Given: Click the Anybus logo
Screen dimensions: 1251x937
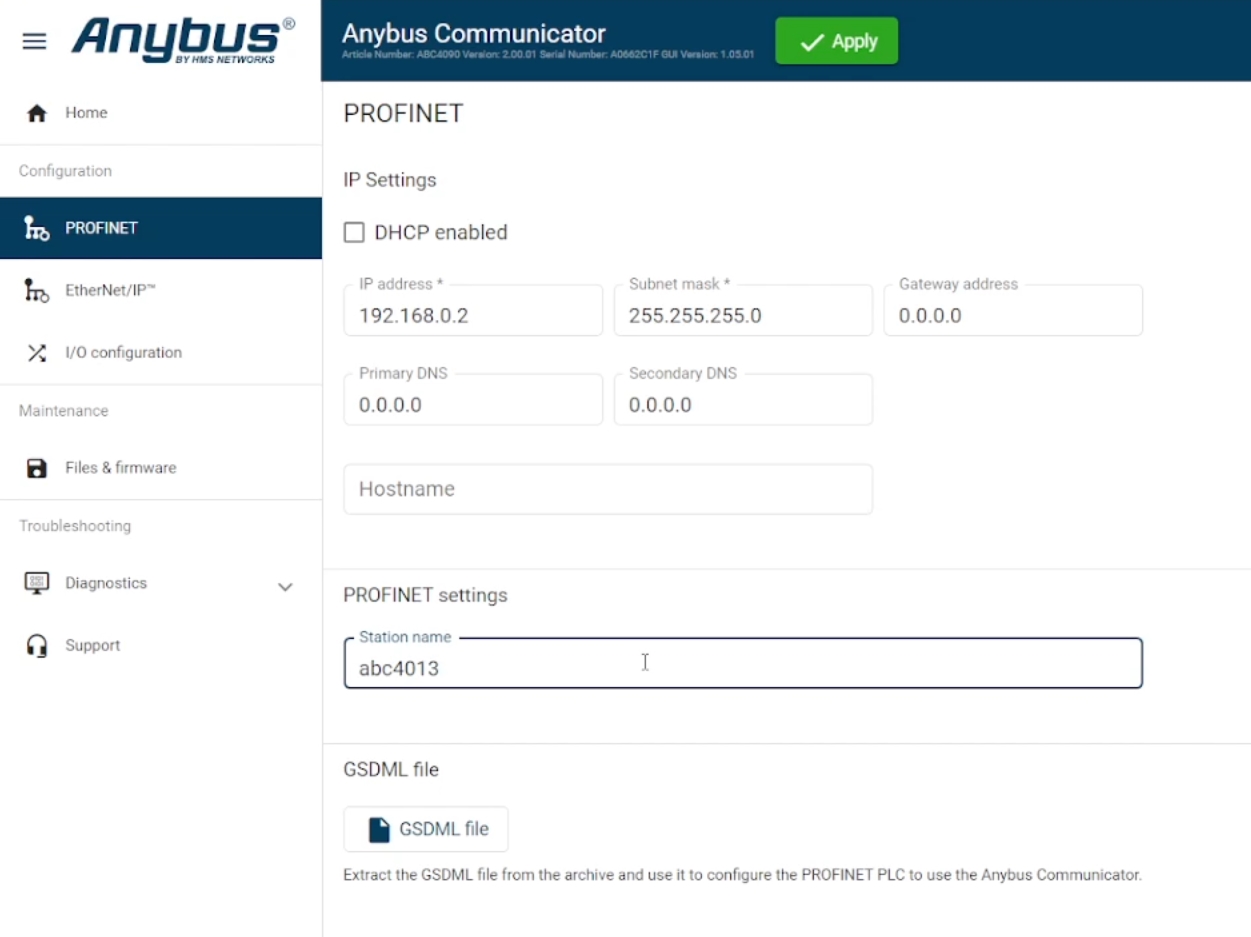Looking at the screenshot, I should (184, 40).
